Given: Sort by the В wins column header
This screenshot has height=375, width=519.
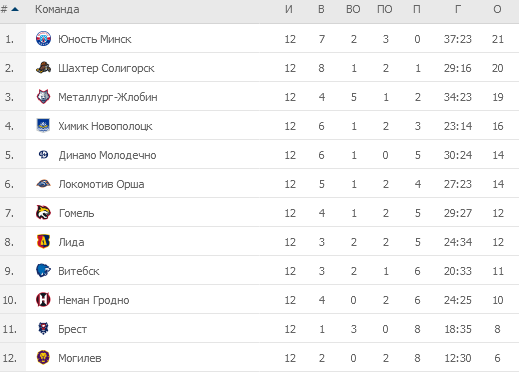Looking at the screenshot, I should point(321,9).
